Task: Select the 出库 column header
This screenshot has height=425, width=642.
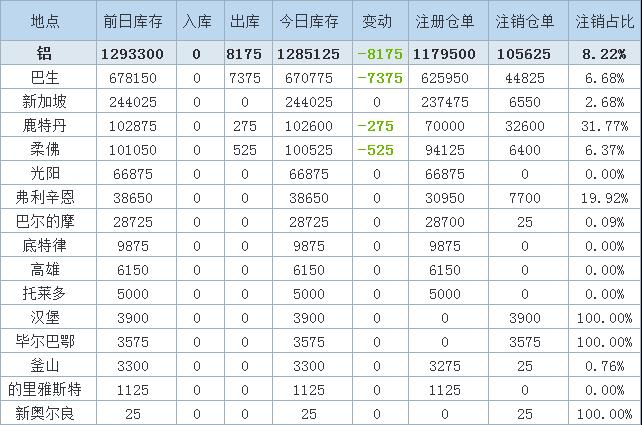Action: (x=244, y=21)
